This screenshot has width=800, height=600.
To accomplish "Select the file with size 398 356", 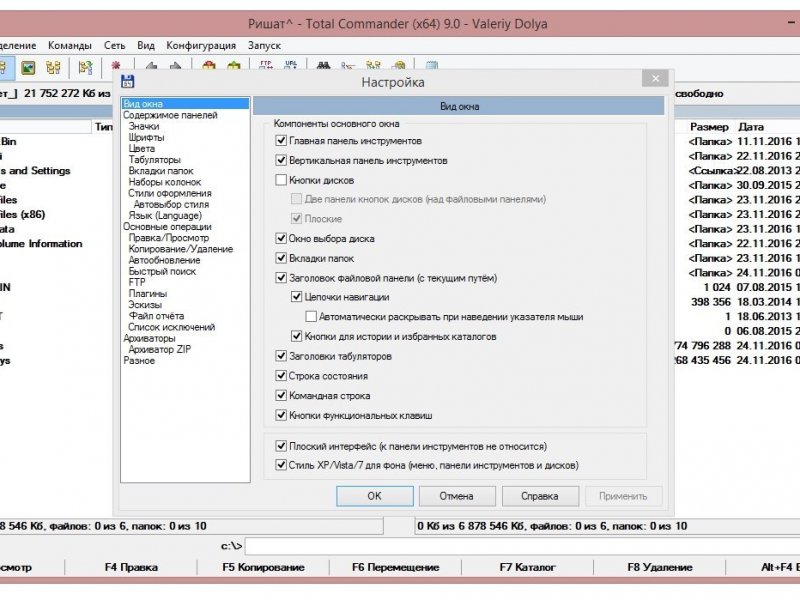I will tap(737, 302).
